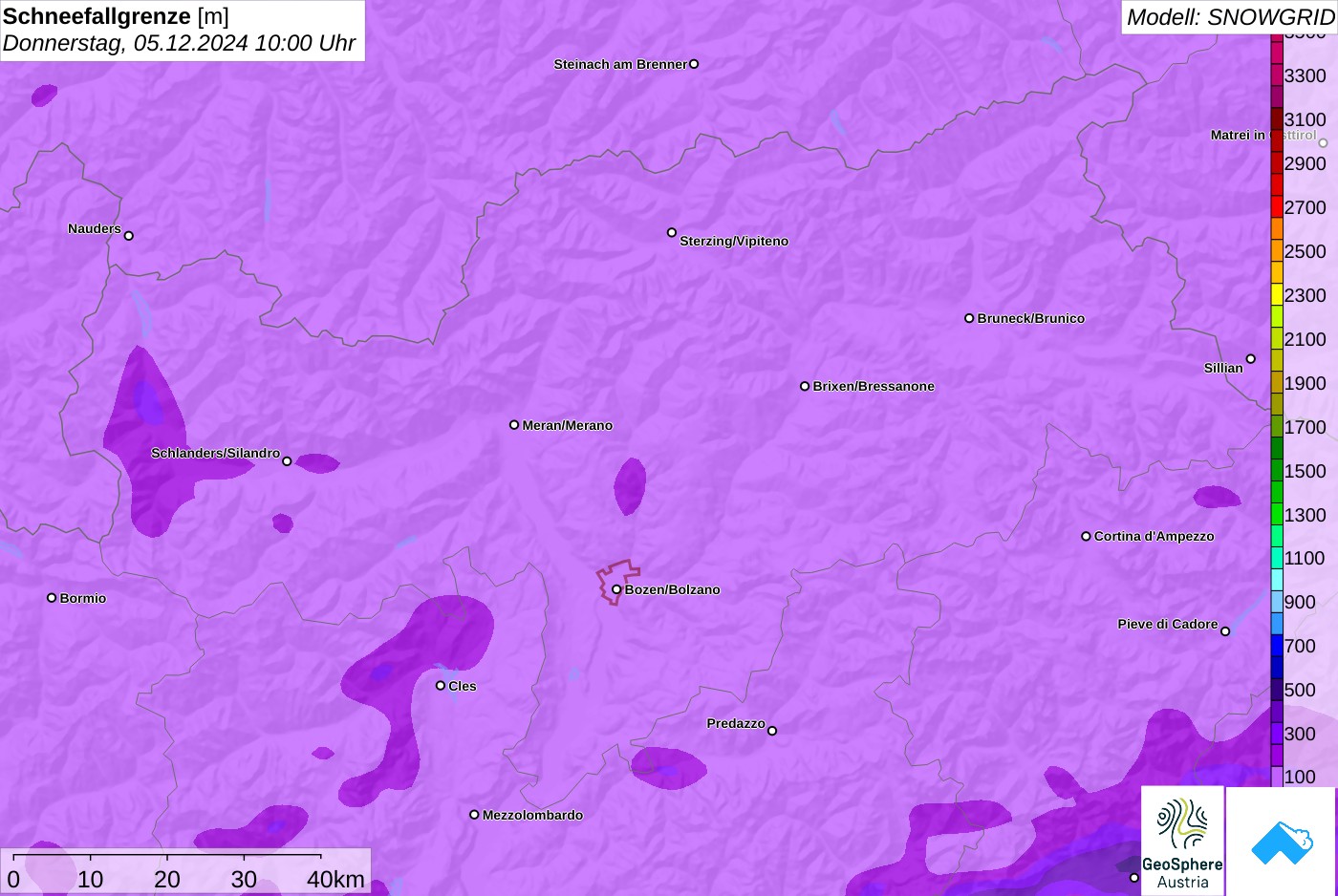Viewport: 1338px width, 896px height.
Task: Click the Bruneck/Brunico location marker
Action: [x=969, y=318]
